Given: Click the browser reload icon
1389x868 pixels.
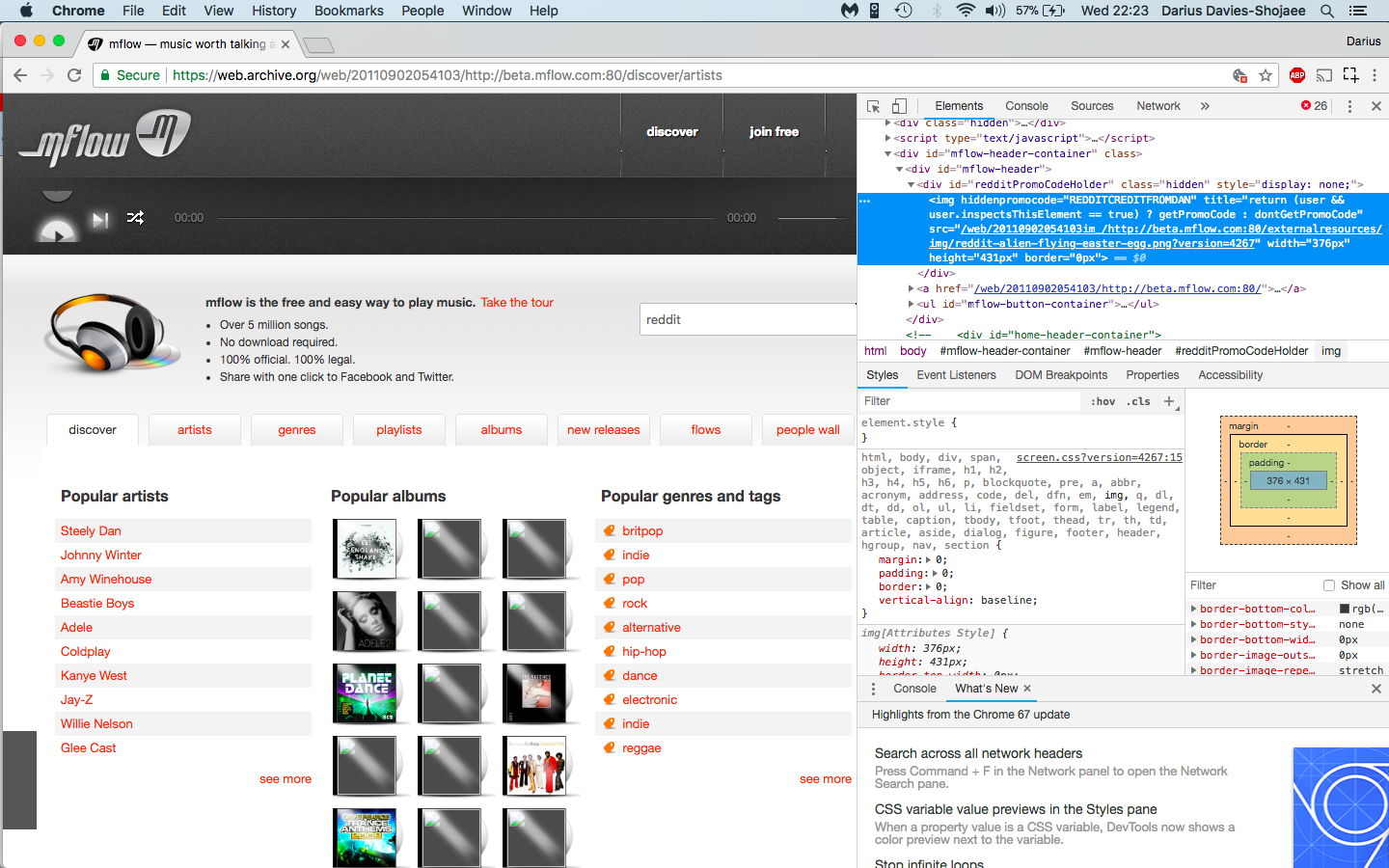Looking at the screenshot, I should coord(74,75).
